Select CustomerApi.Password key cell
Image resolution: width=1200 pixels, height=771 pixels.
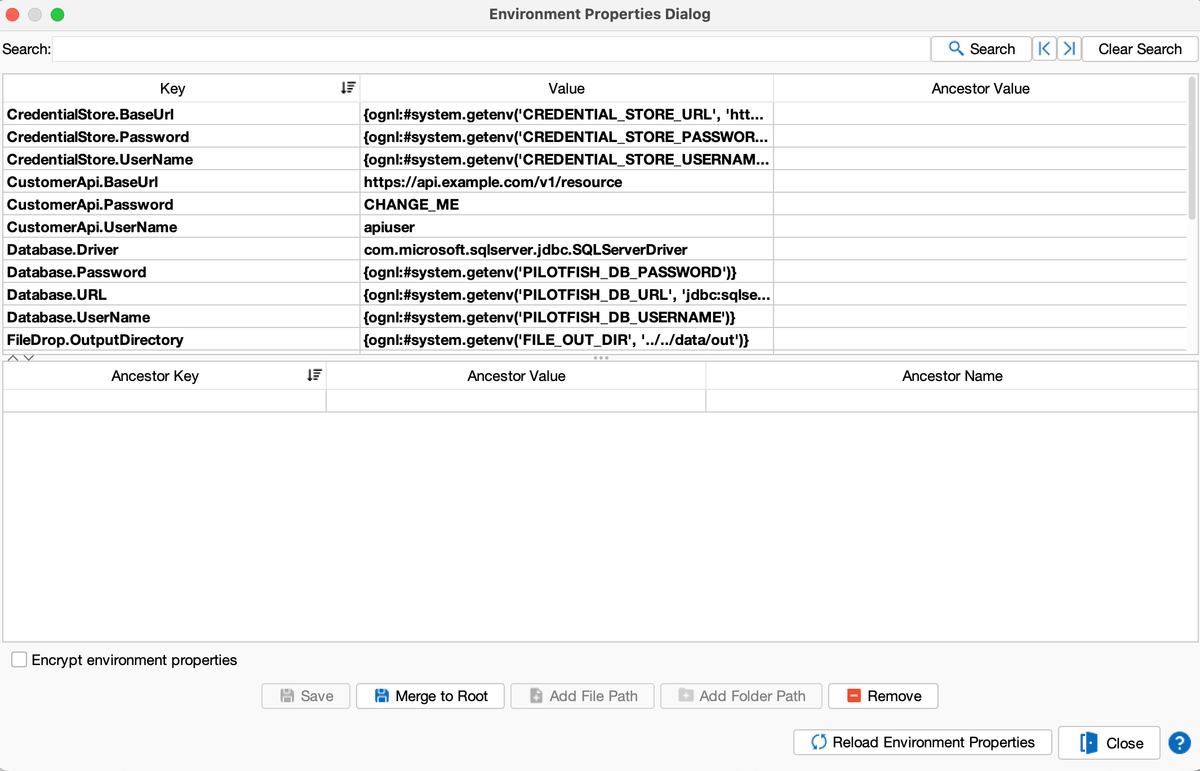(x=181, y=204)
